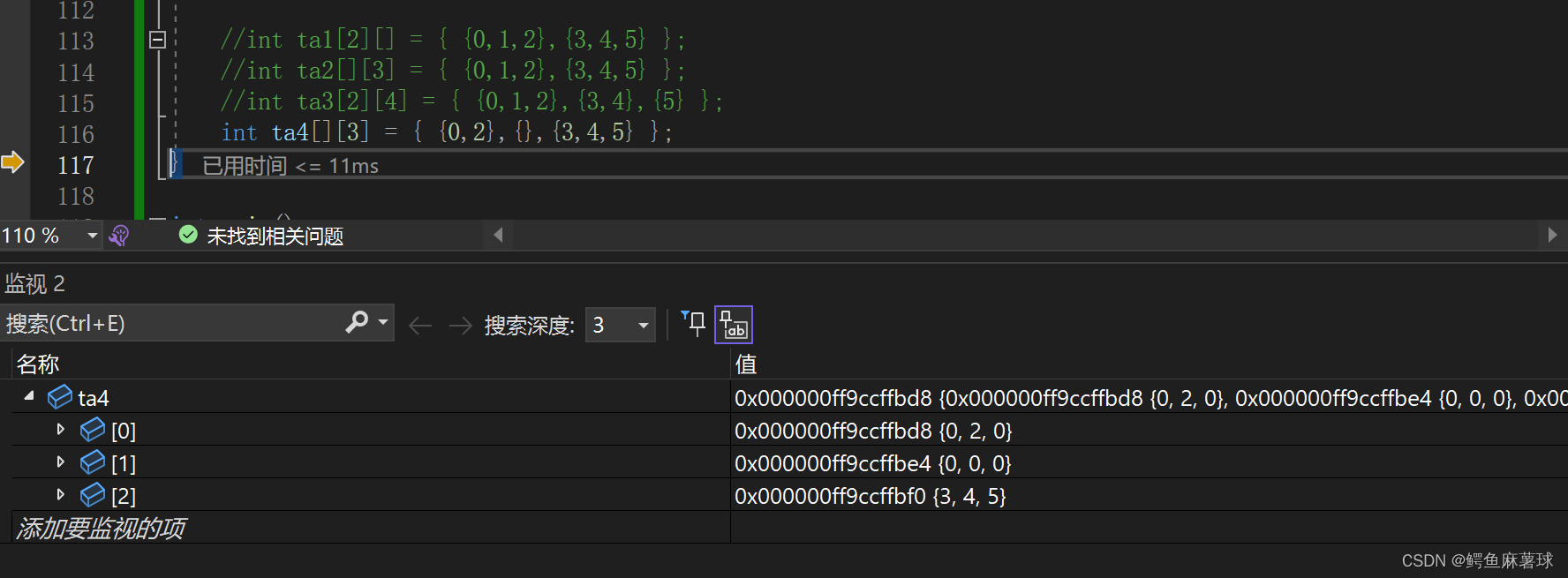
Task: Expand the [0] element of ta4
Action: (61, 430)
